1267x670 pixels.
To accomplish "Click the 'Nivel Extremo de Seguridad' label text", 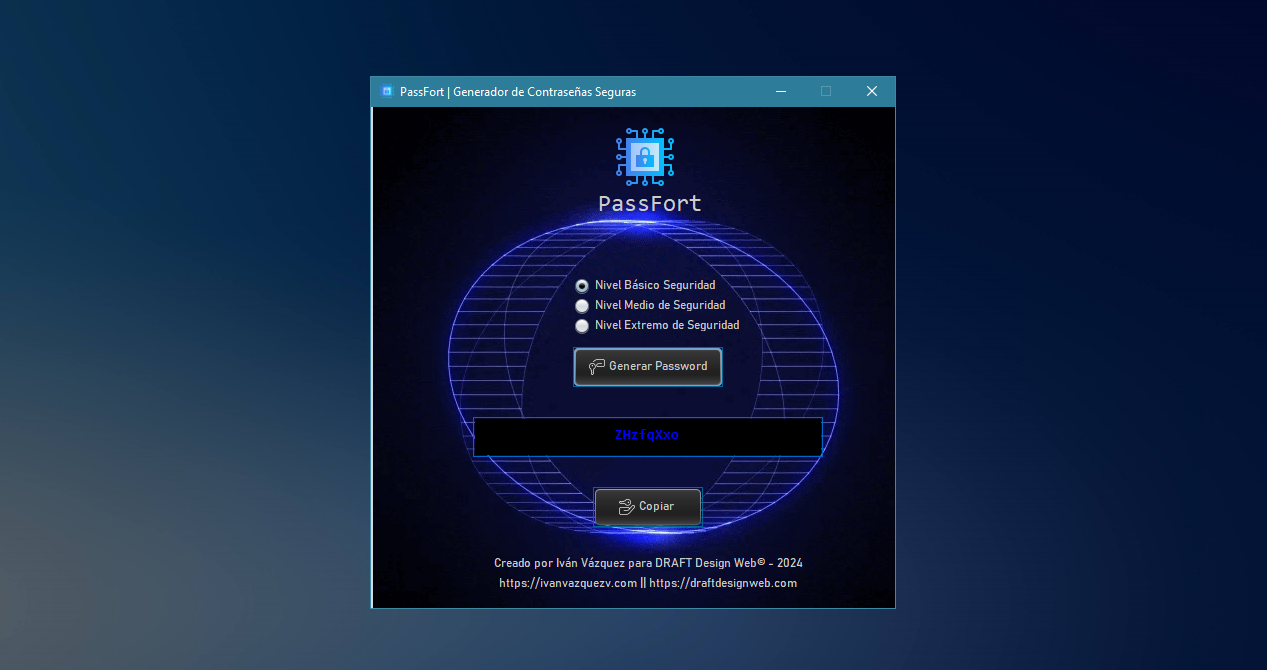I will (667, 326).
